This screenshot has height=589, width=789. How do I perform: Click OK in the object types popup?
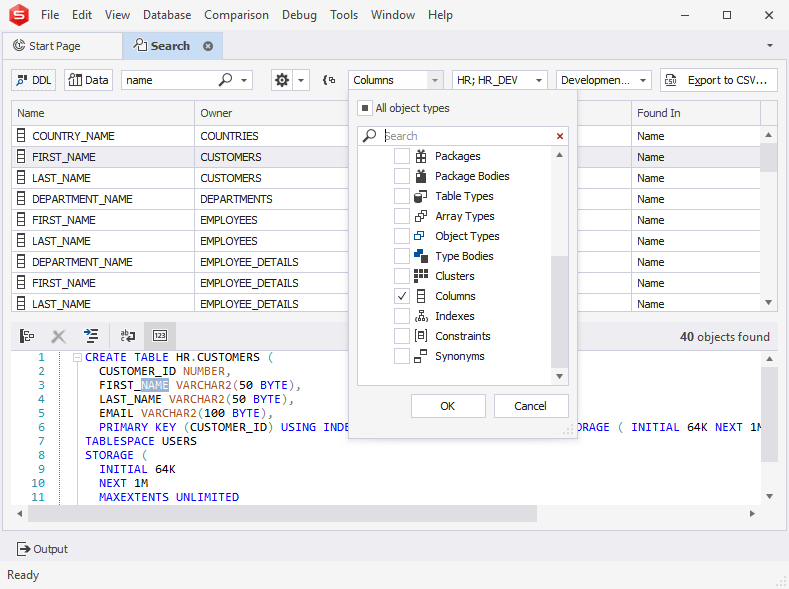tap(448, 406)
